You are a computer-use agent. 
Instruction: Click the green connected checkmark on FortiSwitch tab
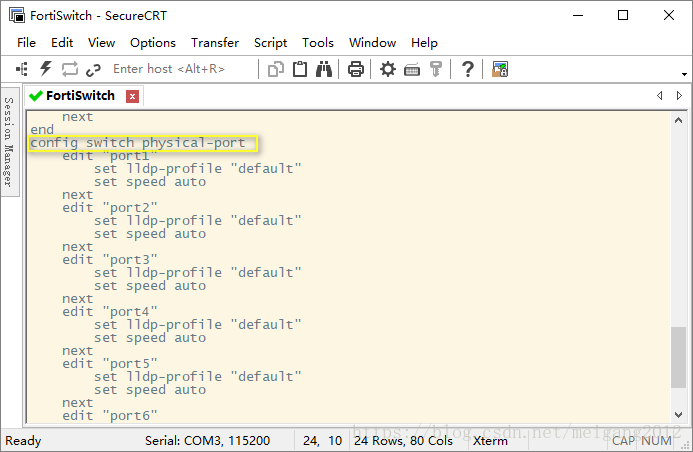point(35,95)
